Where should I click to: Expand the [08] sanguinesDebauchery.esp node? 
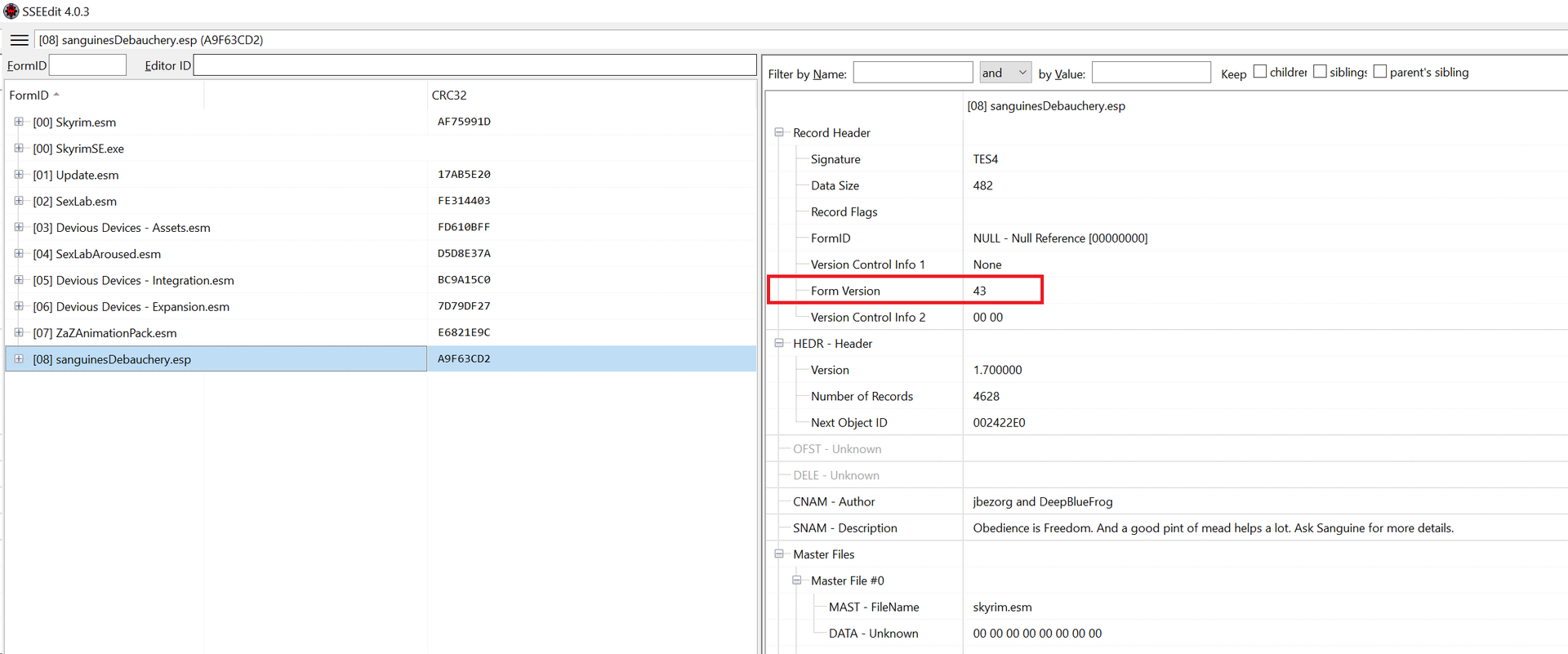(19, 358)
